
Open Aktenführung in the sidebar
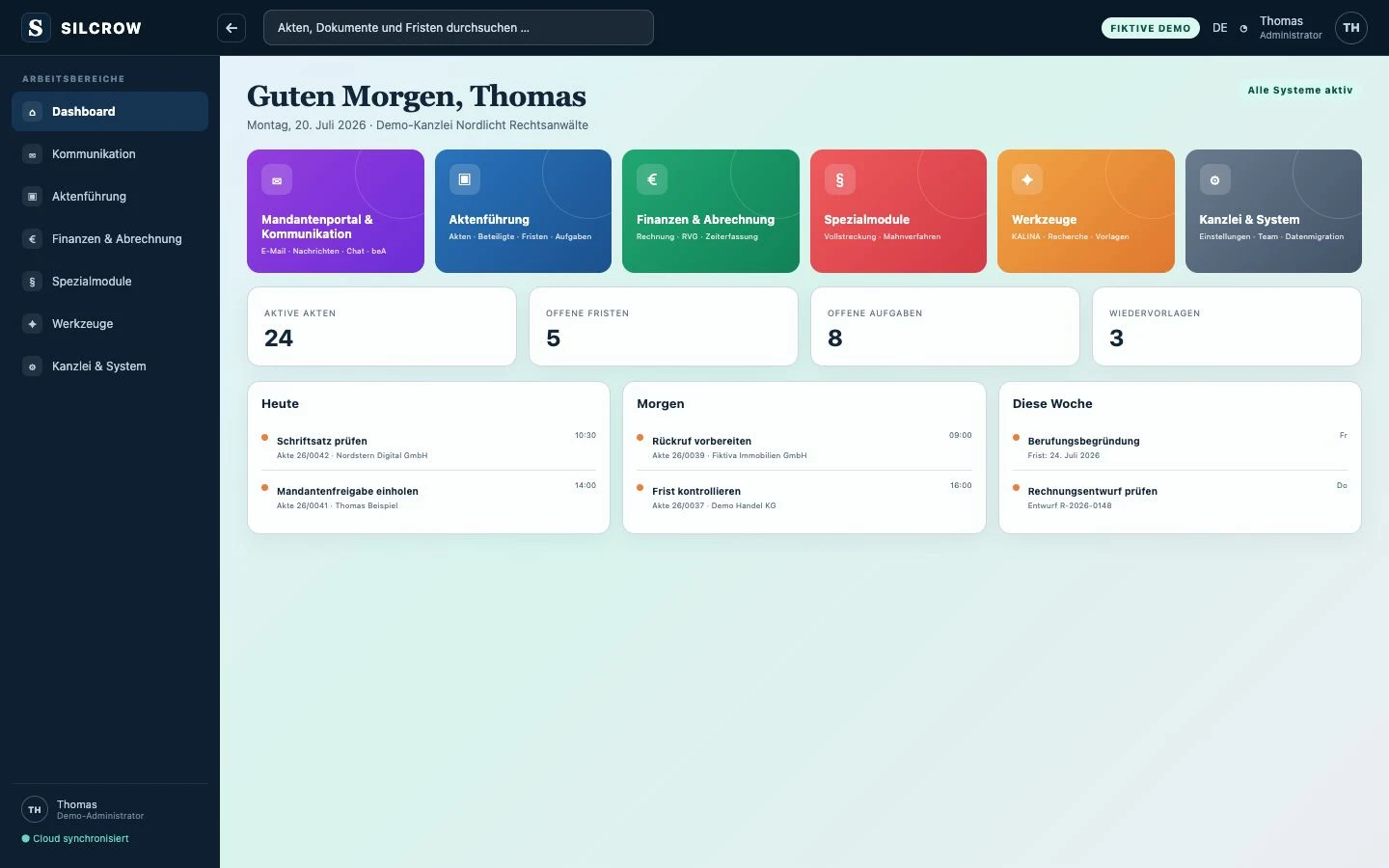(x=110, y=197)
